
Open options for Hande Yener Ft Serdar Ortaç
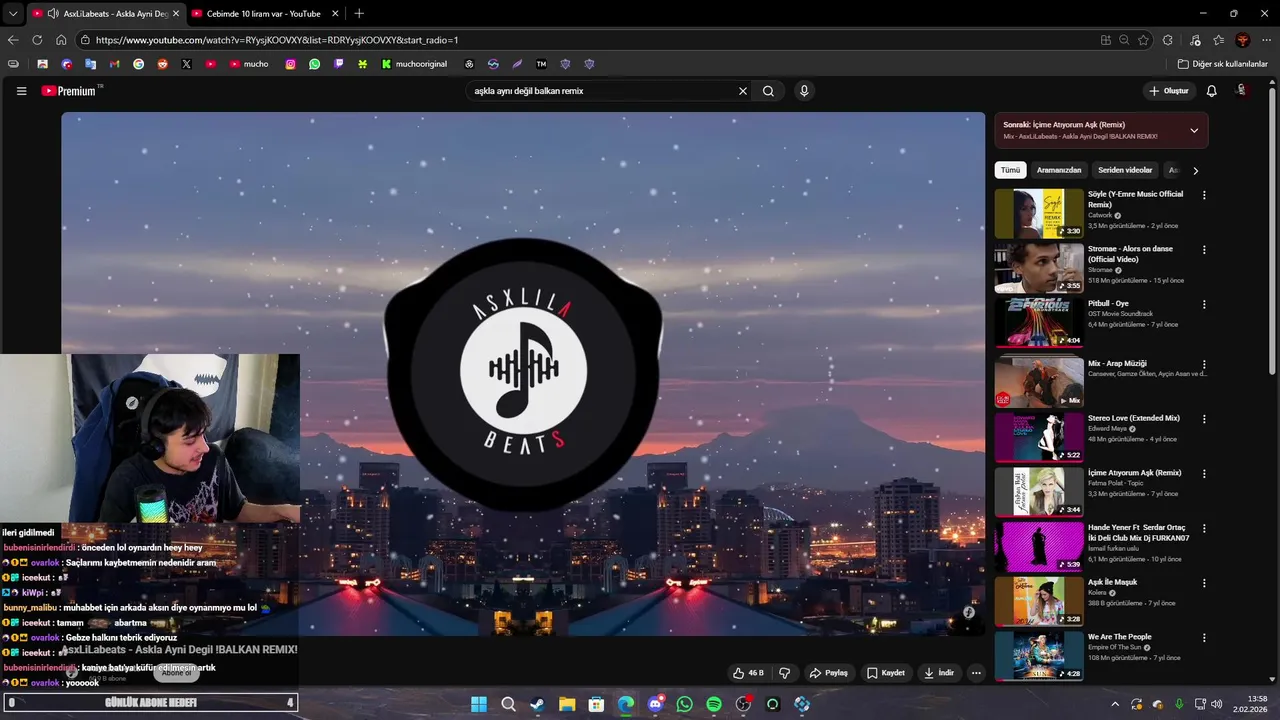[x=1204, y=528]
